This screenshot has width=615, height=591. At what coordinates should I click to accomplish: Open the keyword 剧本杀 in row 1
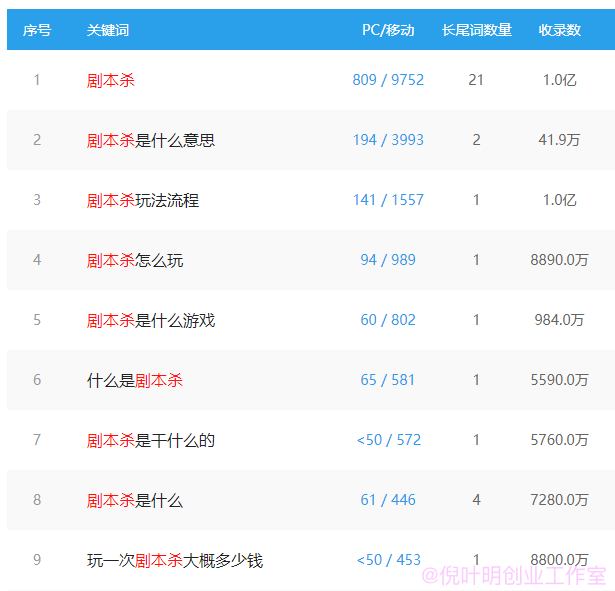111,80
